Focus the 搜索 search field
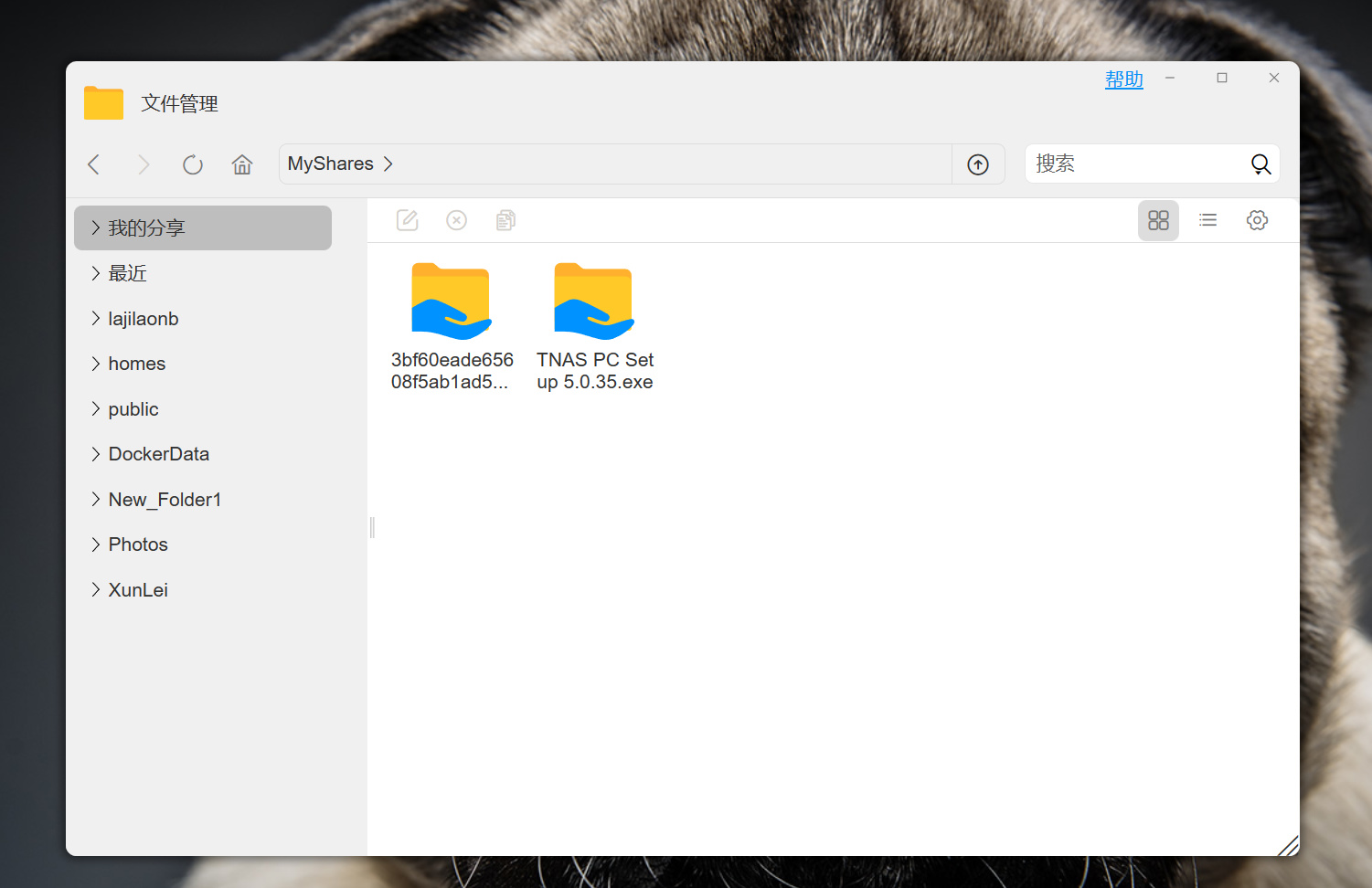The width and height of the screenshot is (1372, 888). pos(1136,164)
